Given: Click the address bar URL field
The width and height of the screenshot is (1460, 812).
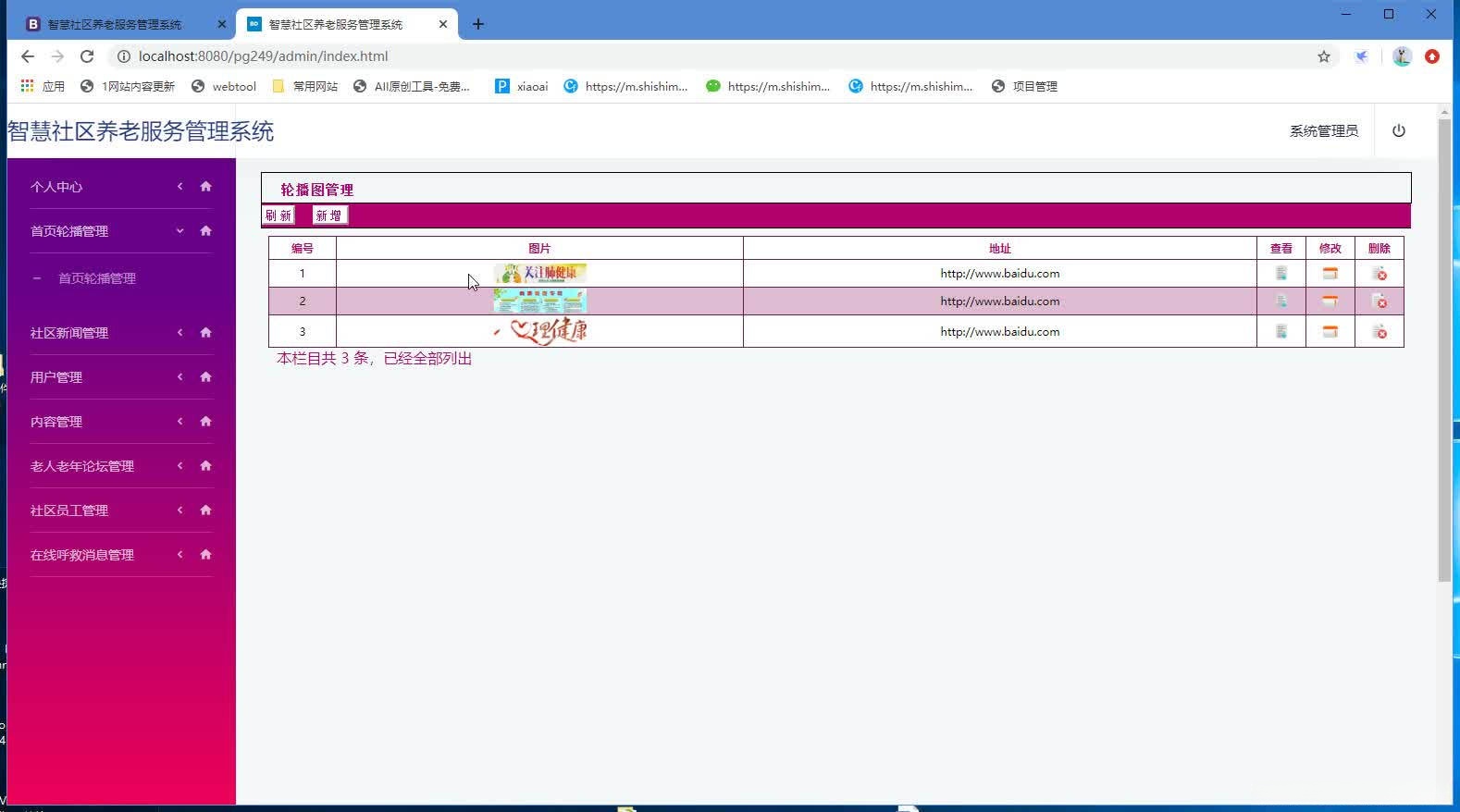Looking at the screenshot, I should click(x=722, y=56).
